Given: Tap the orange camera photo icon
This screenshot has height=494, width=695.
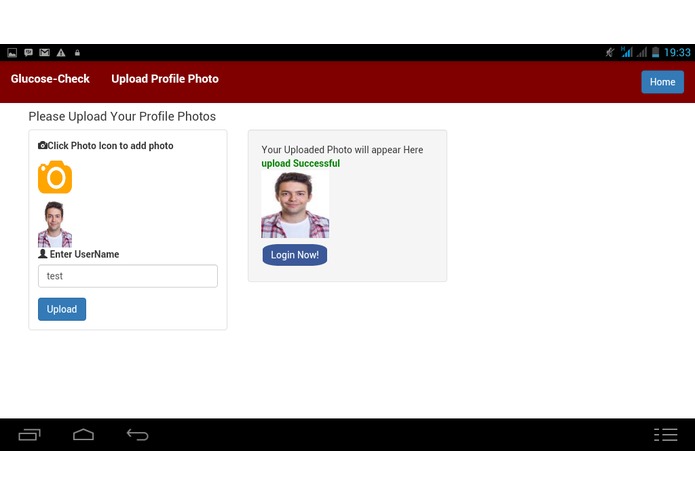Looking at the screenshot, I should pos(55,177).
